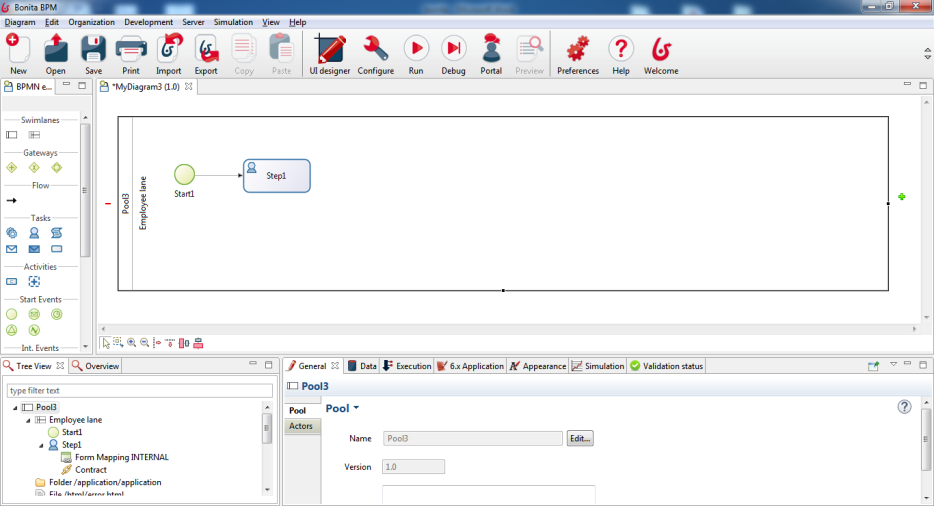Switch to the Validation status tab
The height and width of the screenshot is (506, 934).
(667, 366)
